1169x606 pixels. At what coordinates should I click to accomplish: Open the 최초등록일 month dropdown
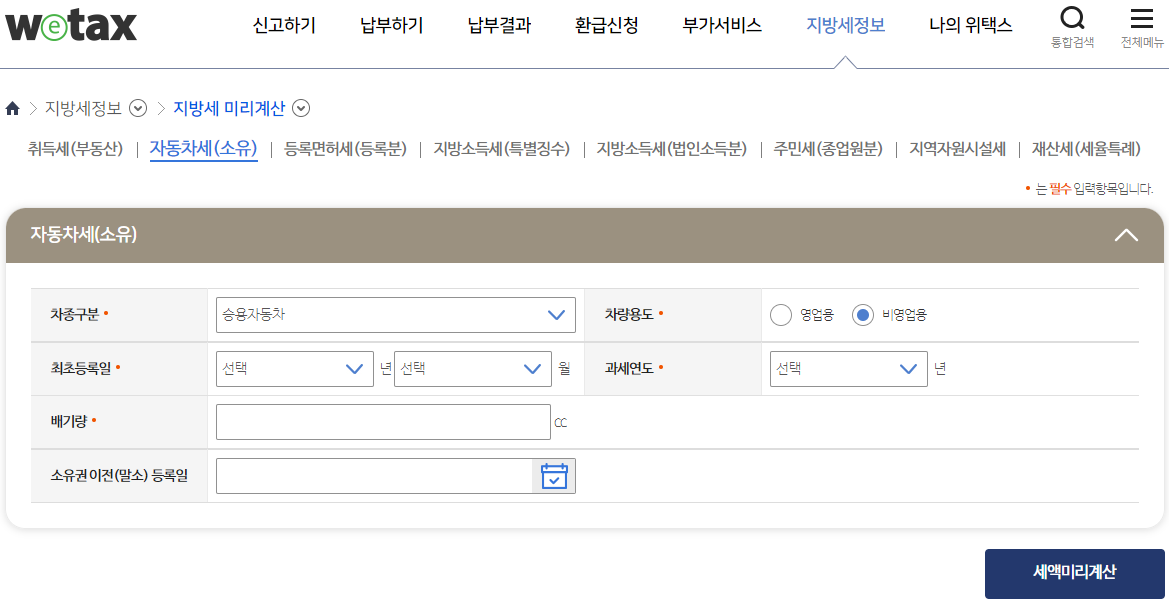(473, 368)
